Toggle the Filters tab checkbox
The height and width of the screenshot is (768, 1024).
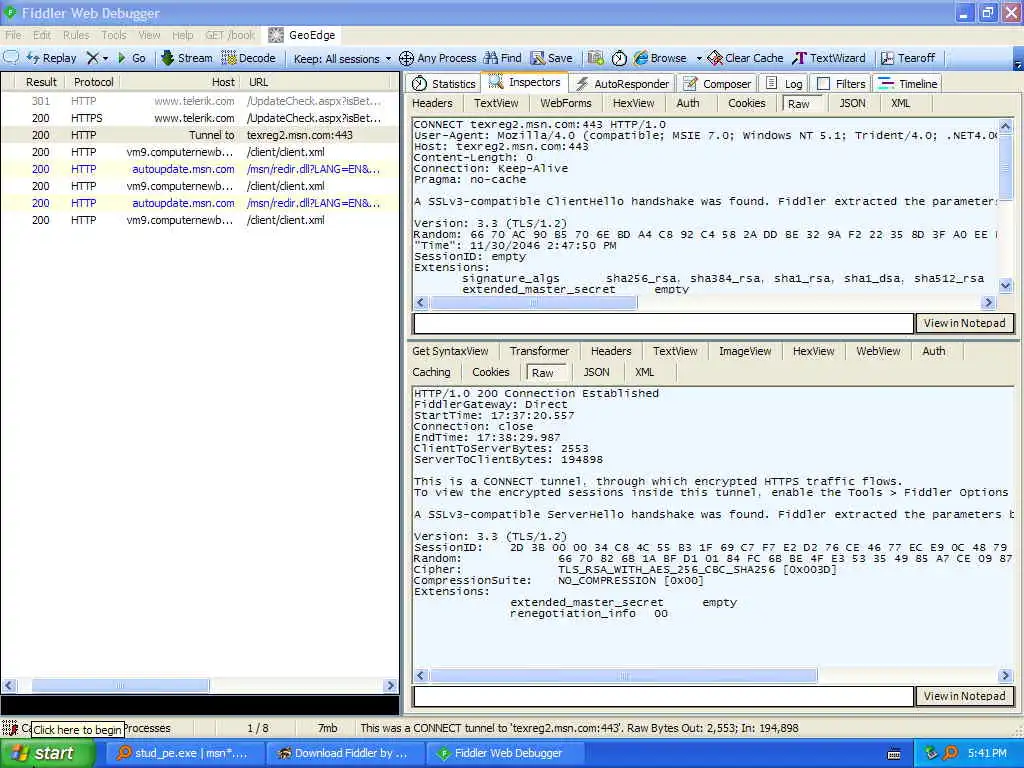(824, 84)
